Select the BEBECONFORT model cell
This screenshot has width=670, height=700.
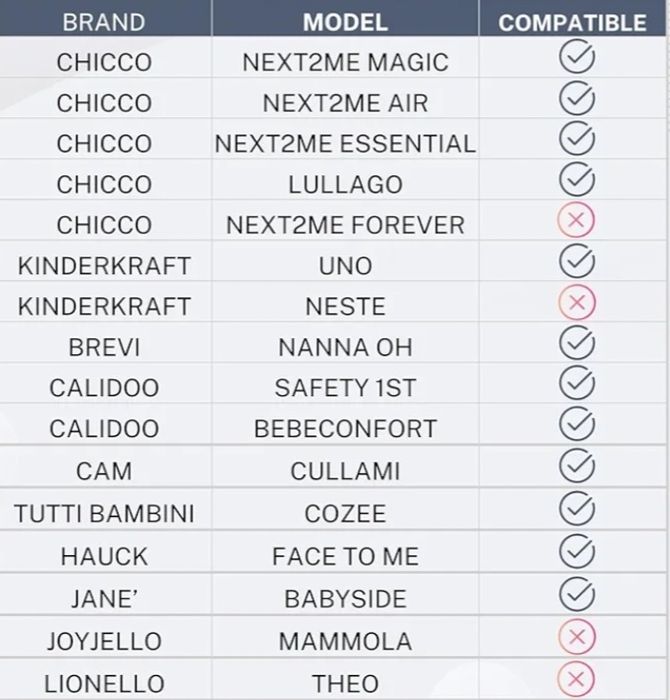pos(345,429)
